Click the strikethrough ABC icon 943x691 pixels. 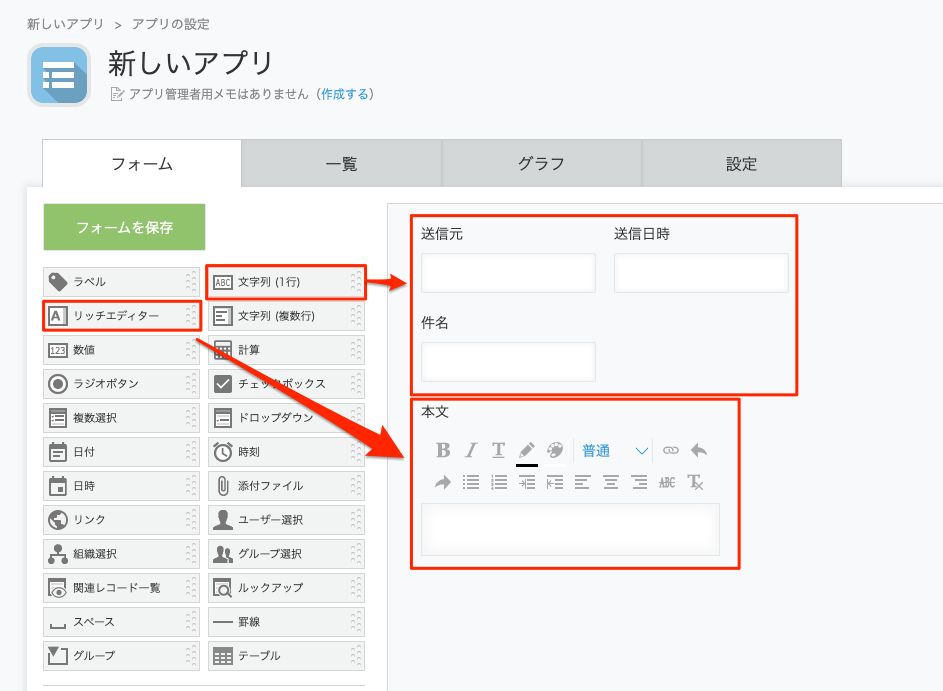click(667, 482)
